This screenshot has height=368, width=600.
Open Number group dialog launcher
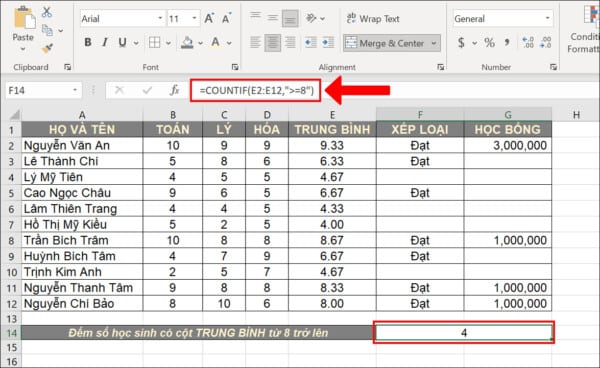click(553, 67)
